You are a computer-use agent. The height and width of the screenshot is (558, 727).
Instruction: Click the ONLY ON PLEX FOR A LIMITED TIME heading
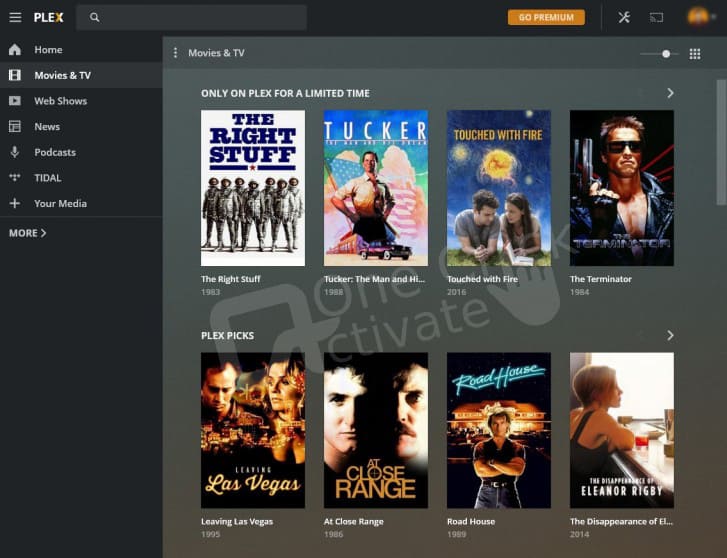click(285, 93)
